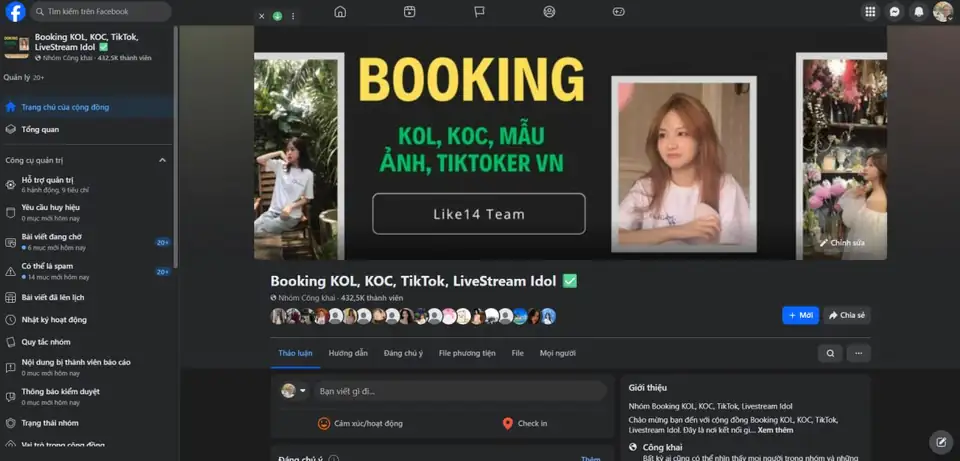
Task: Click the Thêm link in Đáng chú ý section
Action: pos(590,458)
